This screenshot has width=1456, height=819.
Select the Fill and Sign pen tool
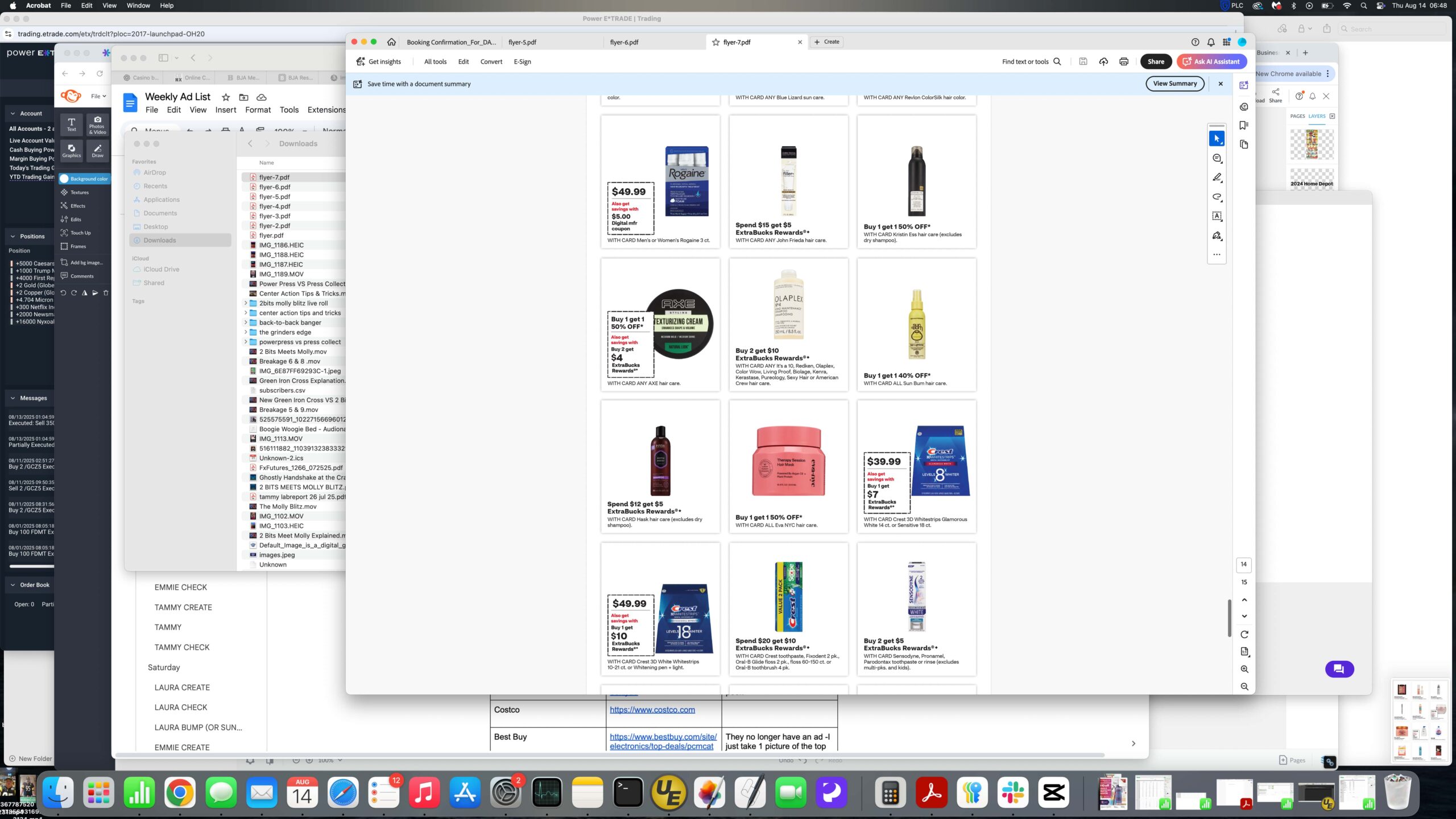point(1217,235)
